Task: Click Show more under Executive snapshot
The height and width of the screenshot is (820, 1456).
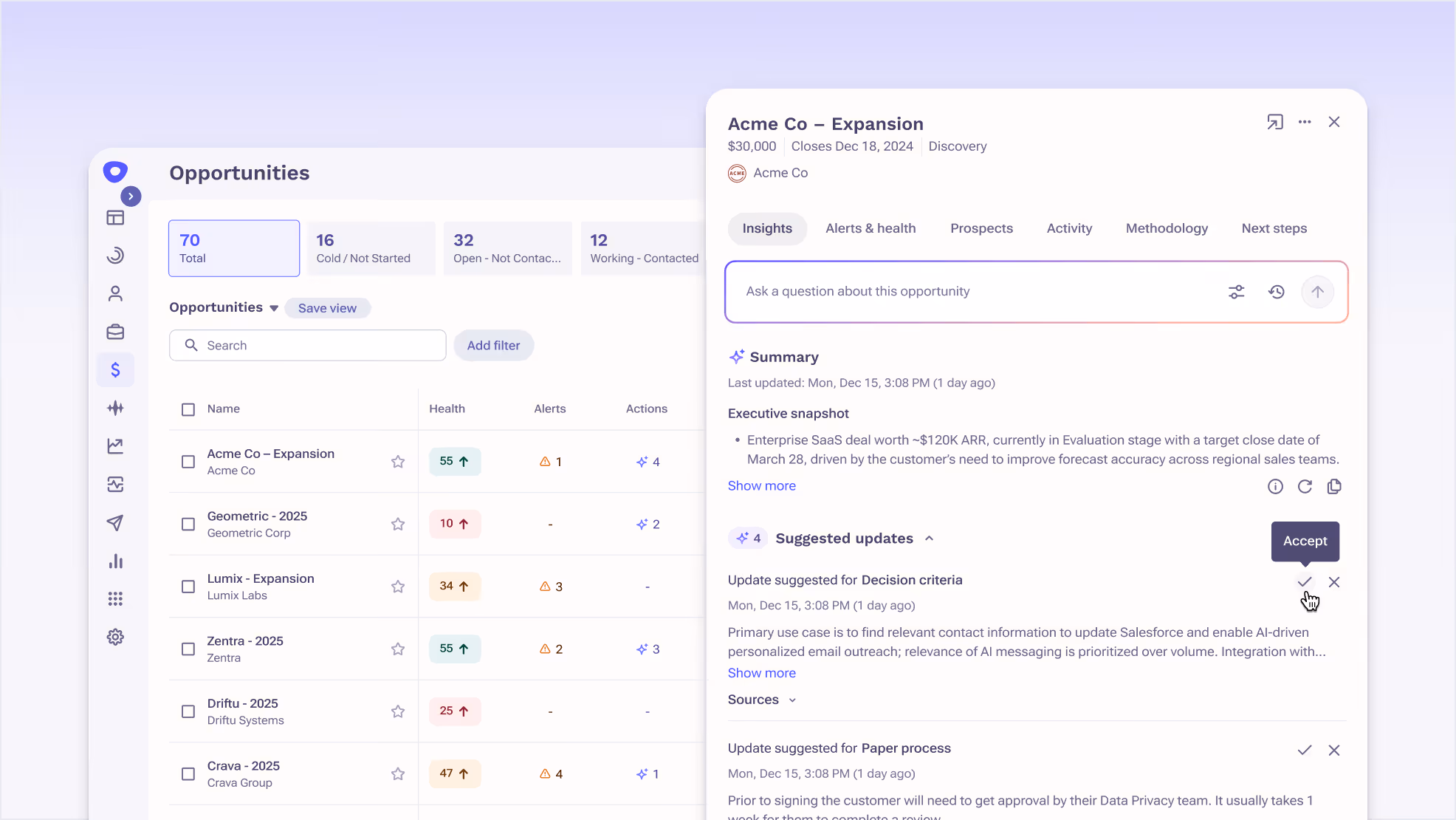Action: pos(761,485)
